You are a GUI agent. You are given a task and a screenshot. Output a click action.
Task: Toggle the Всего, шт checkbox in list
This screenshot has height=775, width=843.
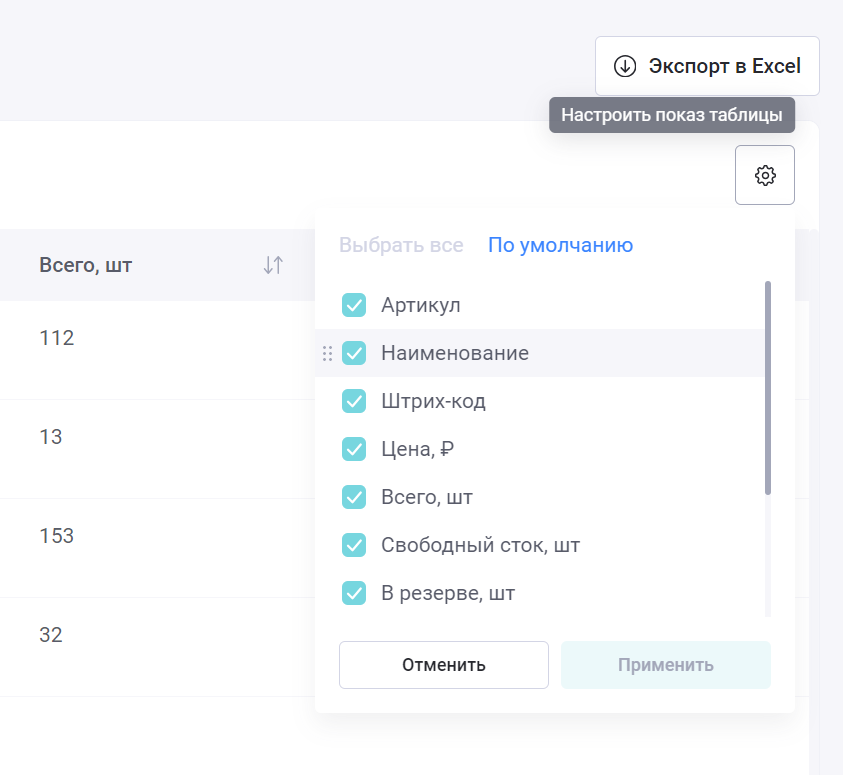354,497
